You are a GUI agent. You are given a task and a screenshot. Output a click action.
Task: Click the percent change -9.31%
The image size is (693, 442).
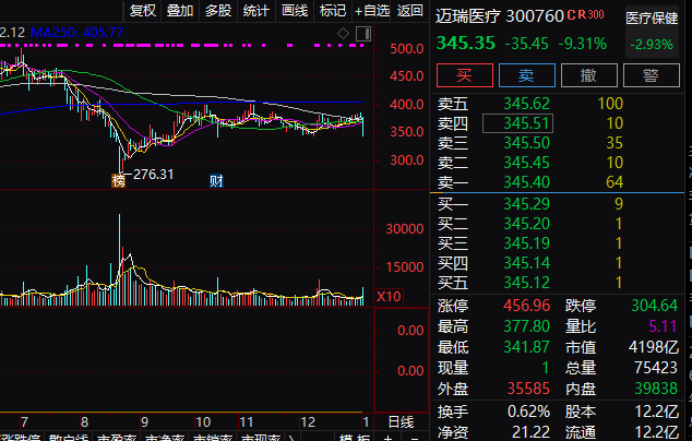coord(583,44)
